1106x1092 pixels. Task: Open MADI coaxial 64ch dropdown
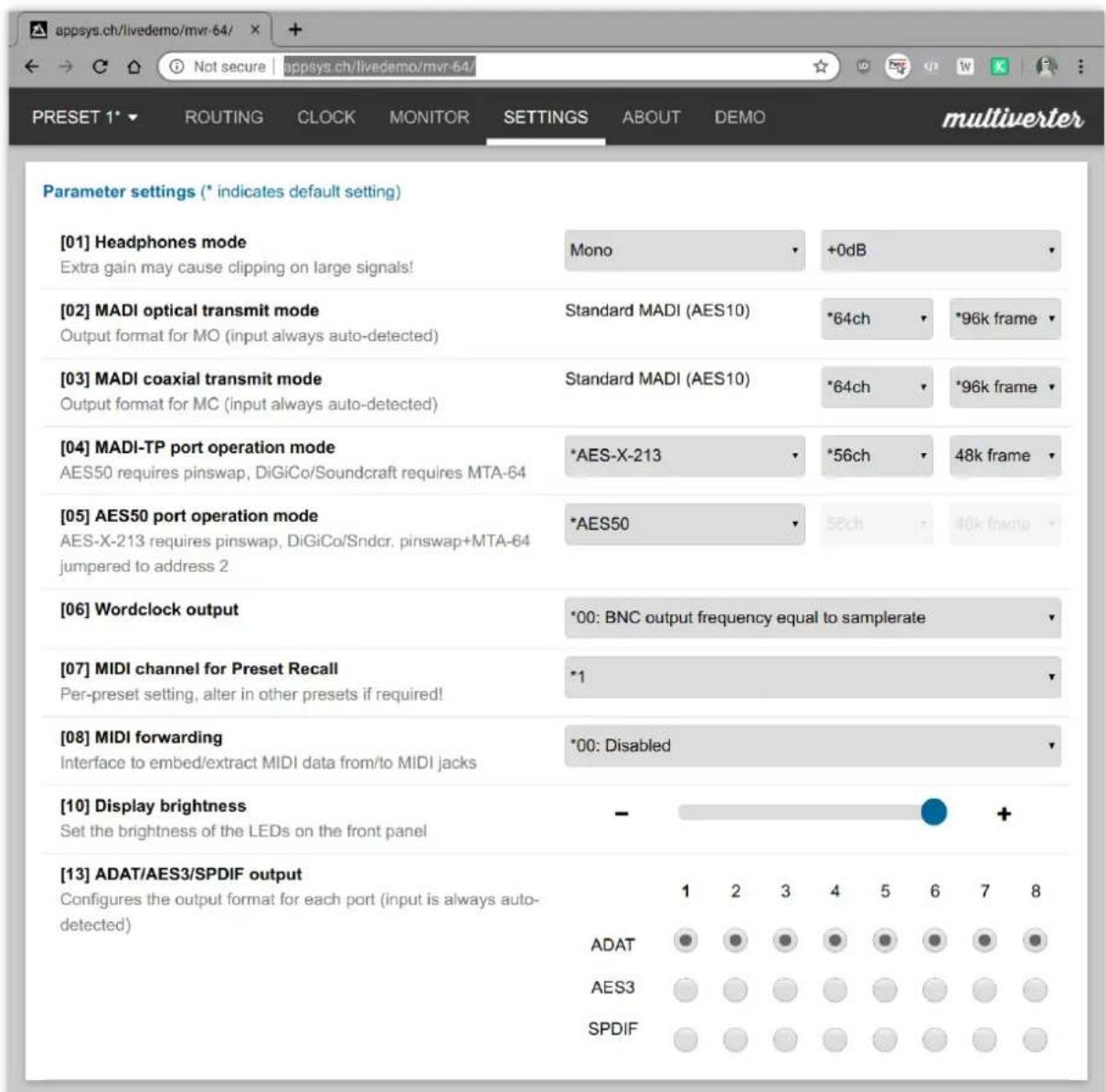(877, 387)
